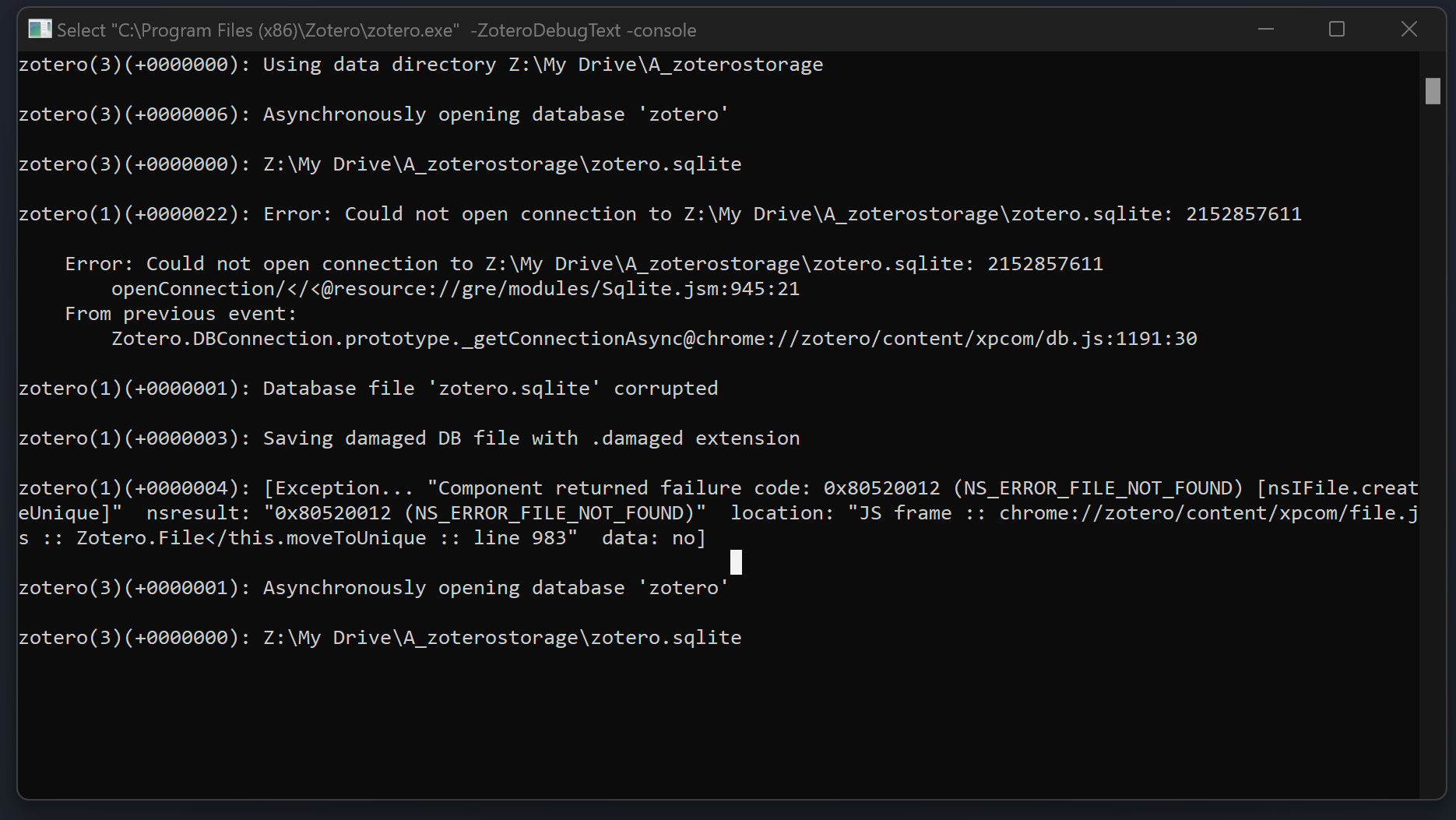Screen dimensions: 1456x820
Task: Click 'Saving damaged DB file with .damaged extension'
Action: coord(531,438)
